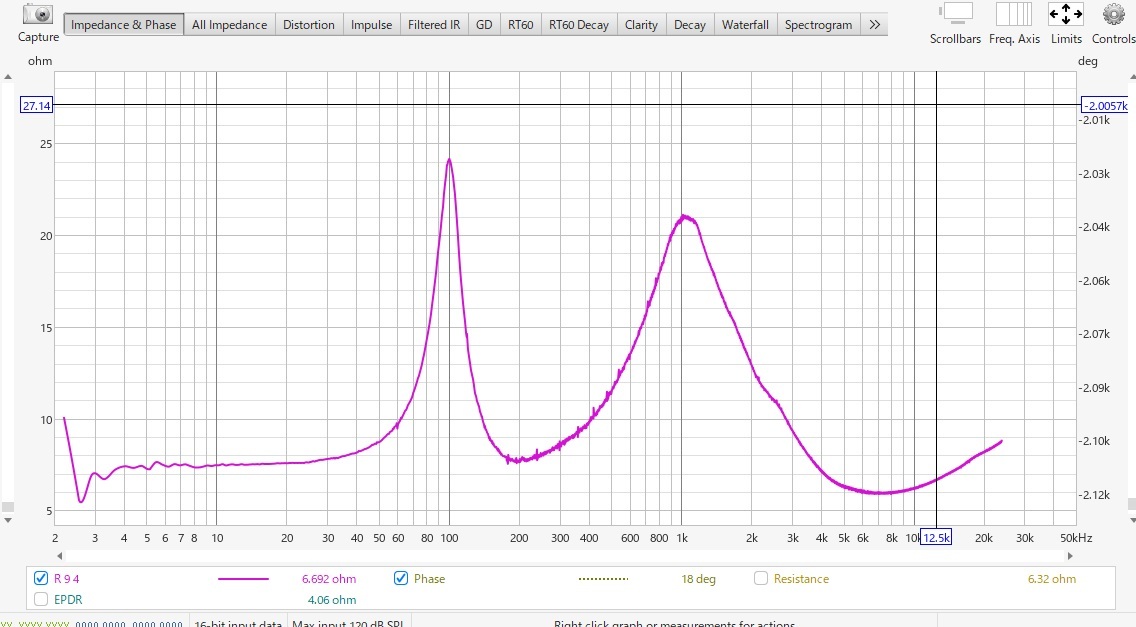Click the magenta R 9 4 line swatch
The image size is (1136, 627).
[x=243, y=579]
